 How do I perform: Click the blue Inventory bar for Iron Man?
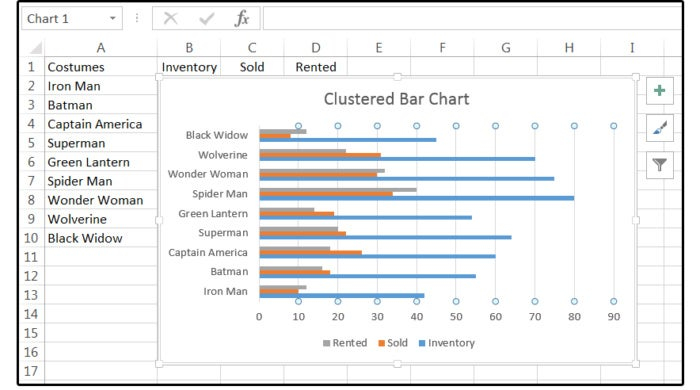(342, 295)
